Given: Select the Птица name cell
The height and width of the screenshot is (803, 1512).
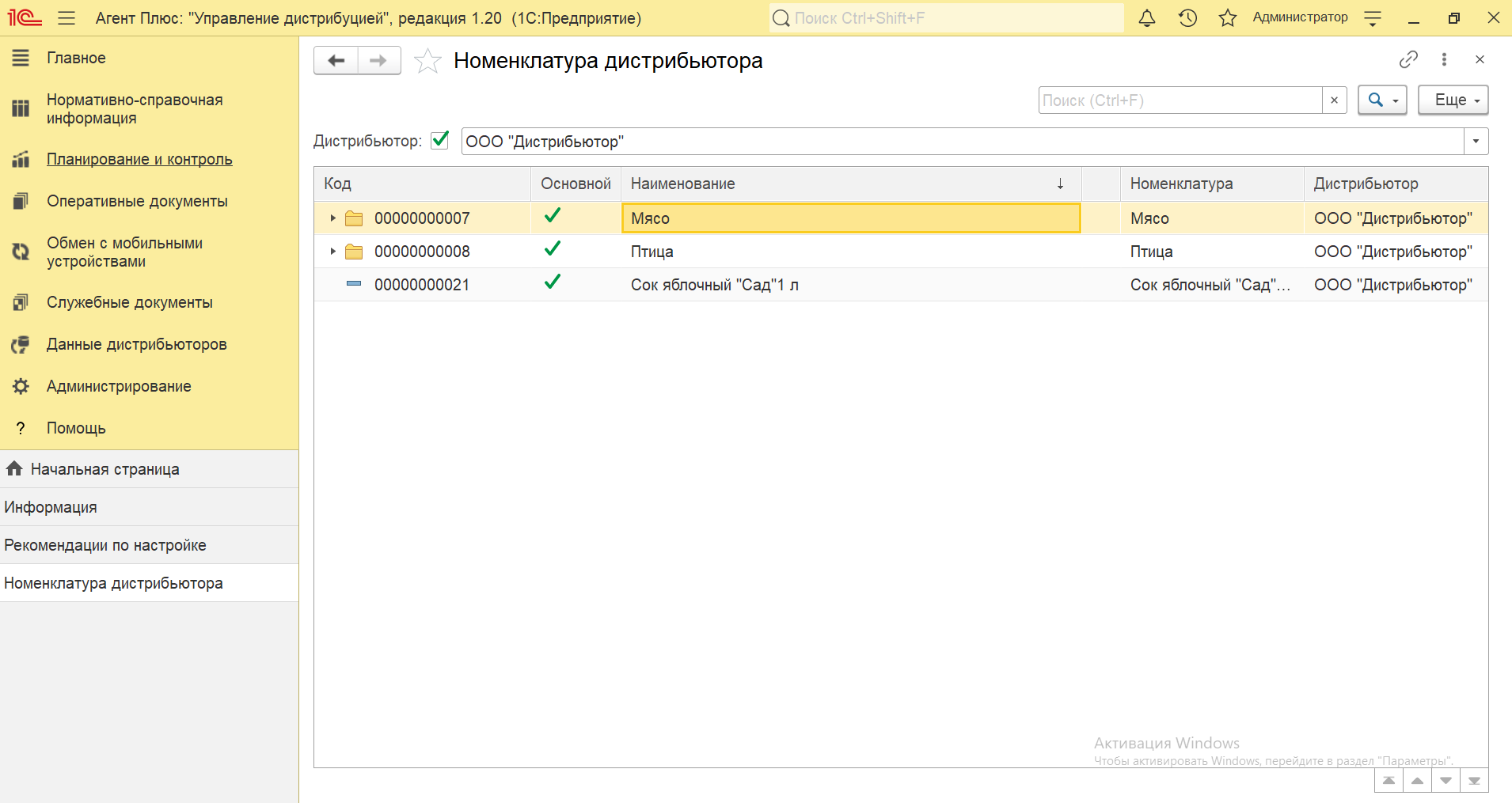Looking at the screenshot, I should pos(851,252).
